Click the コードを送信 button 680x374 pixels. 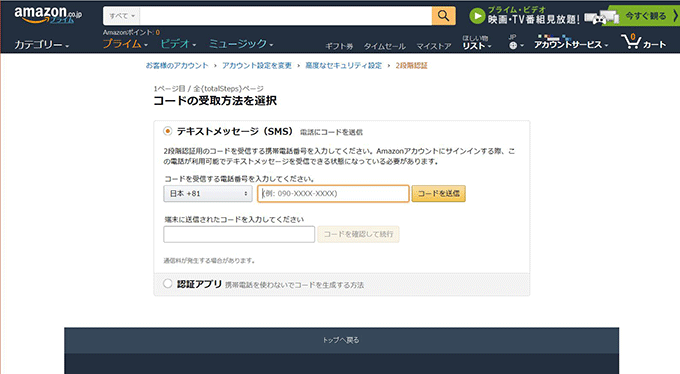click(438, 194)
